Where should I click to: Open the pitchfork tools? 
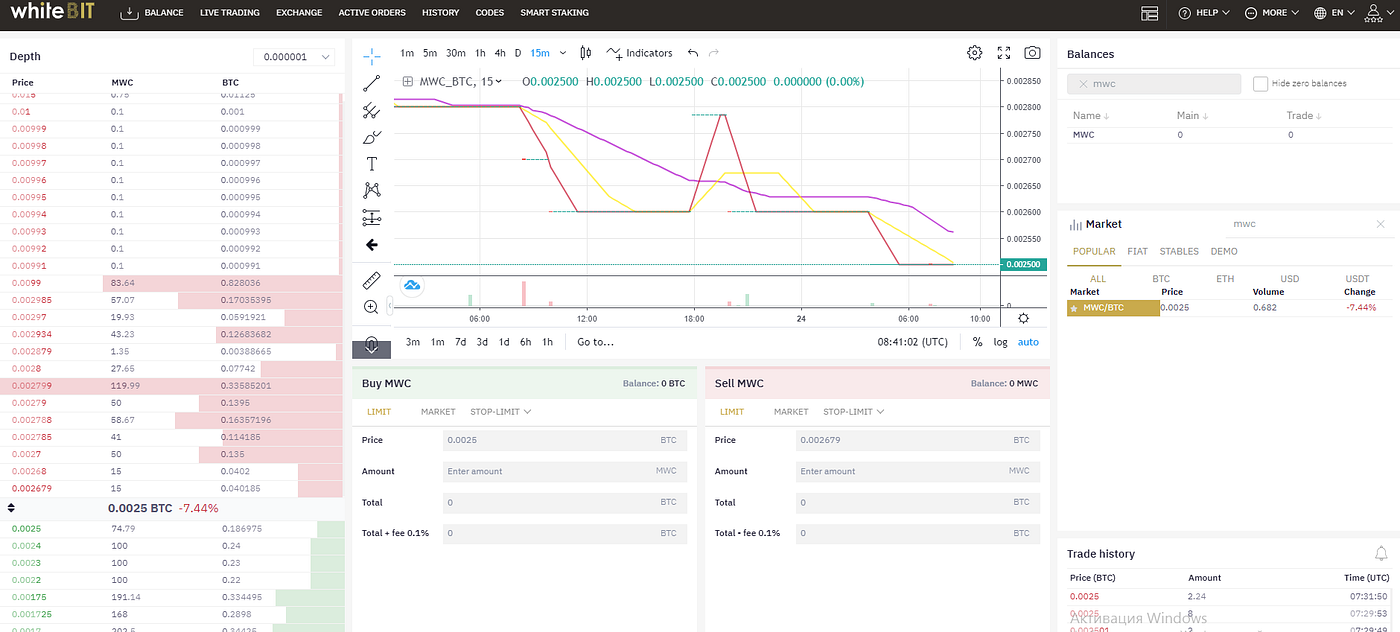pyautogui.click(x=371, y=110)
